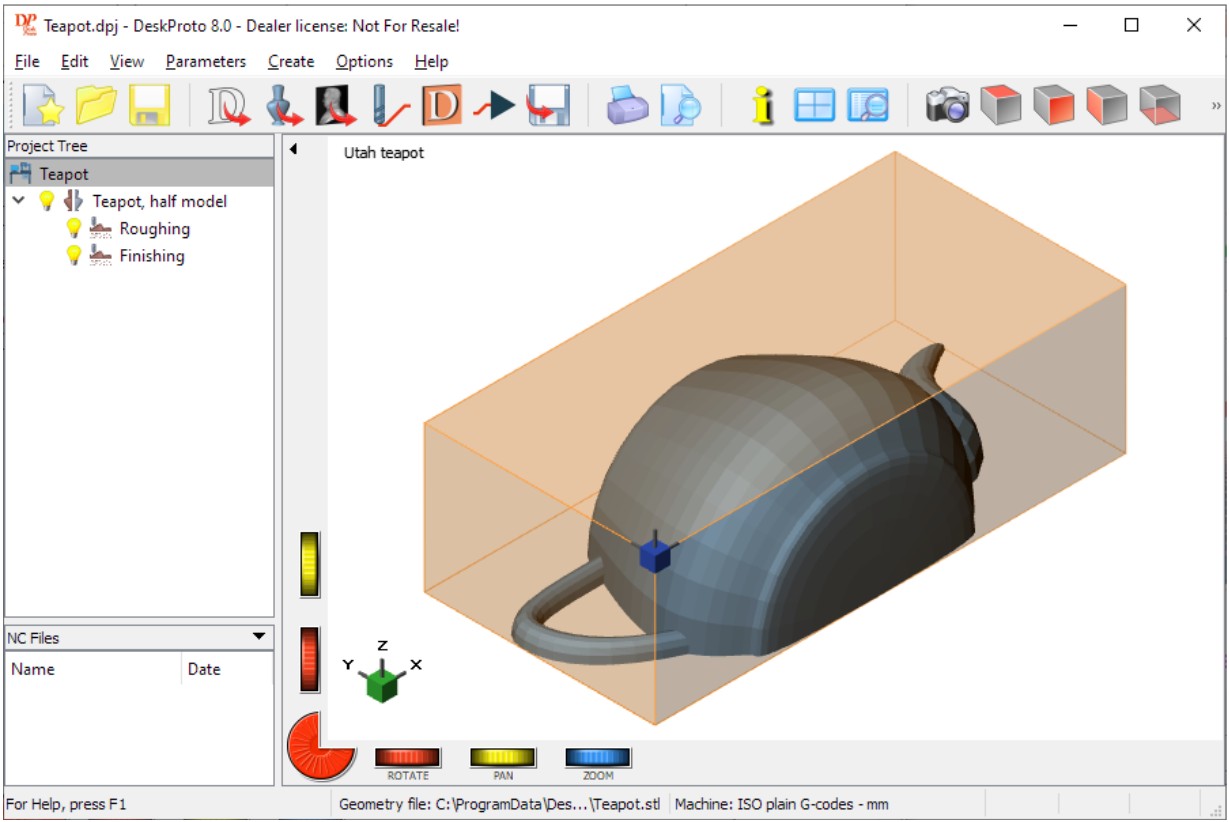Toggle the lightbulb next to Finishing
The image size is (1229, 822).
pyautogui.click(x=73, y=256)
